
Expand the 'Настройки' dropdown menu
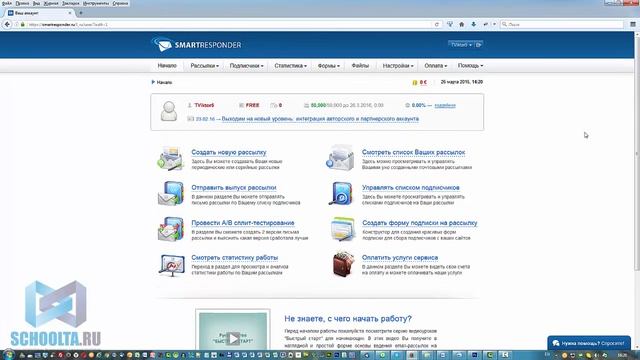398,66
